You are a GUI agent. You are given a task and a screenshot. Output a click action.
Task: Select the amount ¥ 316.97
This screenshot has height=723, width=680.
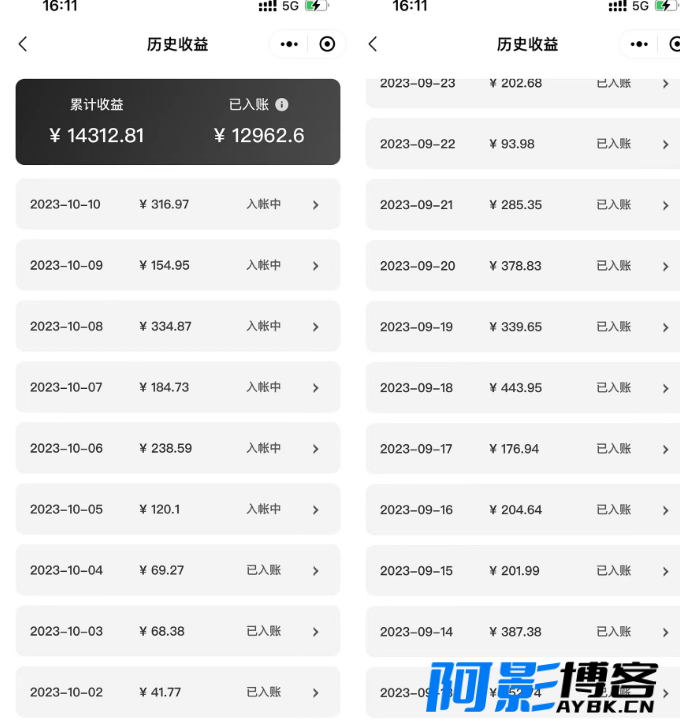(164, 204)
